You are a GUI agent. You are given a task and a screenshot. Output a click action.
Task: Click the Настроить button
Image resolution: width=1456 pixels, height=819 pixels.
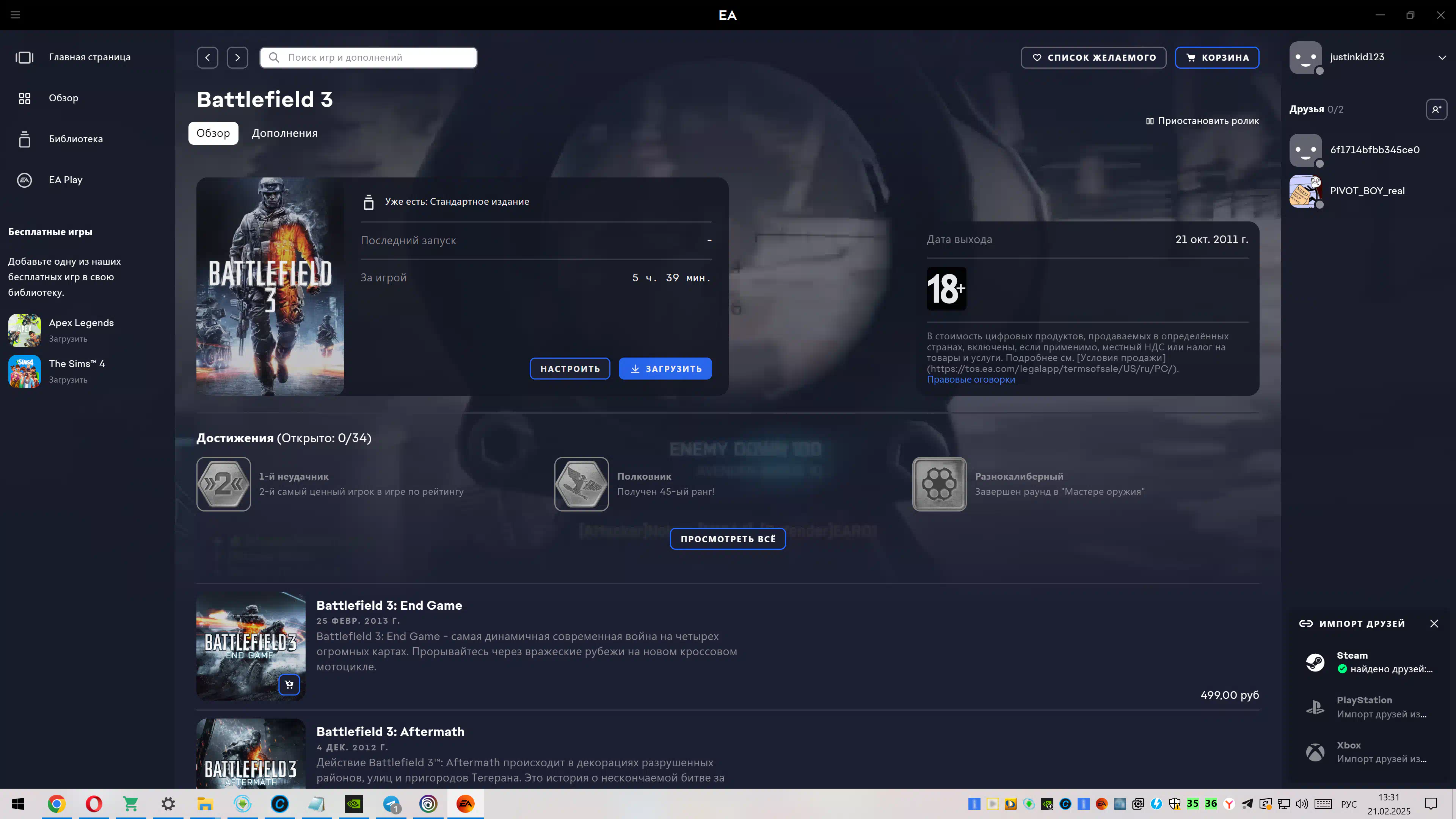click(x=570, y=369)
